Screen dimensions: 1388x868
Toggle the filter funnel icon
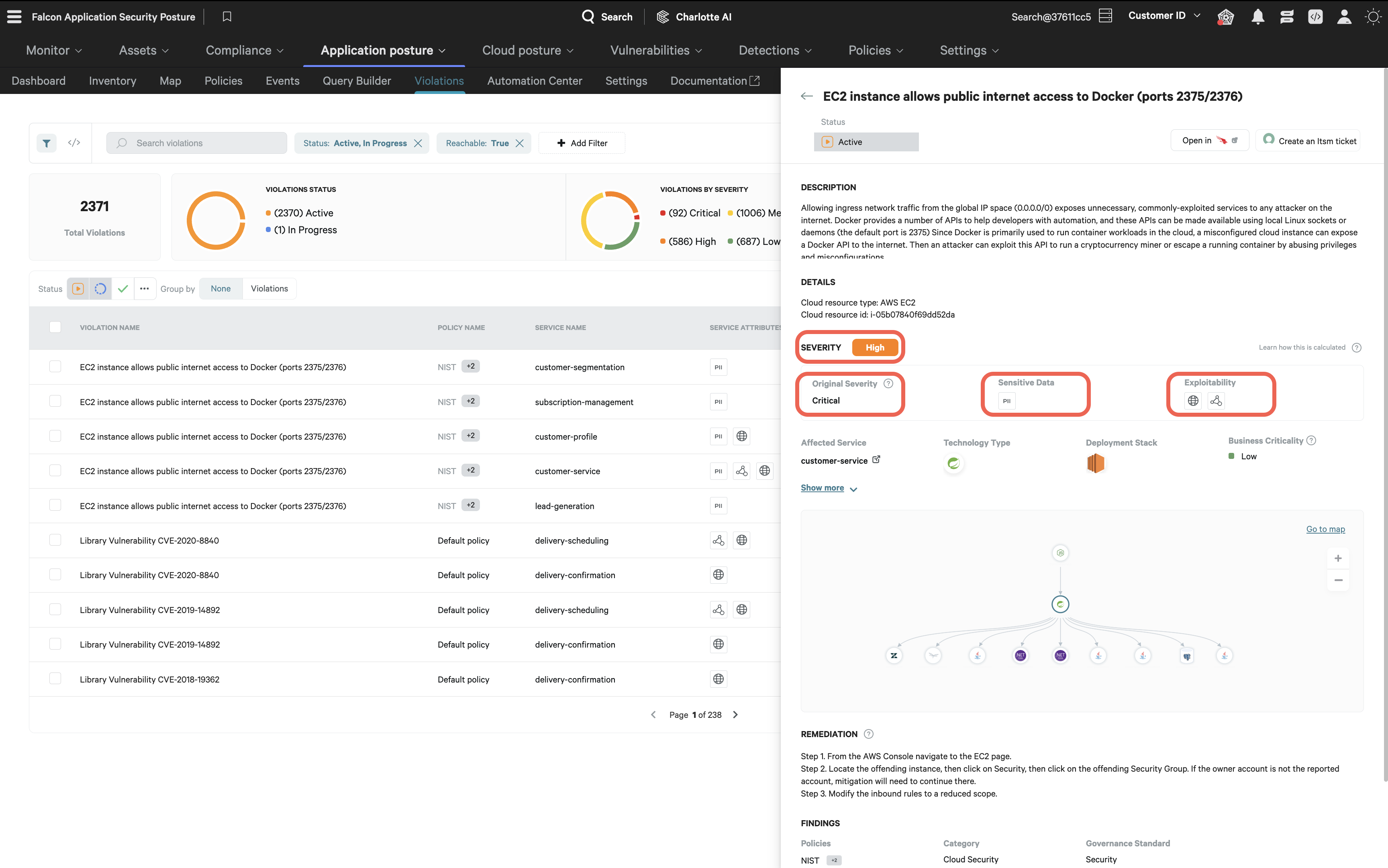point(47,143)
